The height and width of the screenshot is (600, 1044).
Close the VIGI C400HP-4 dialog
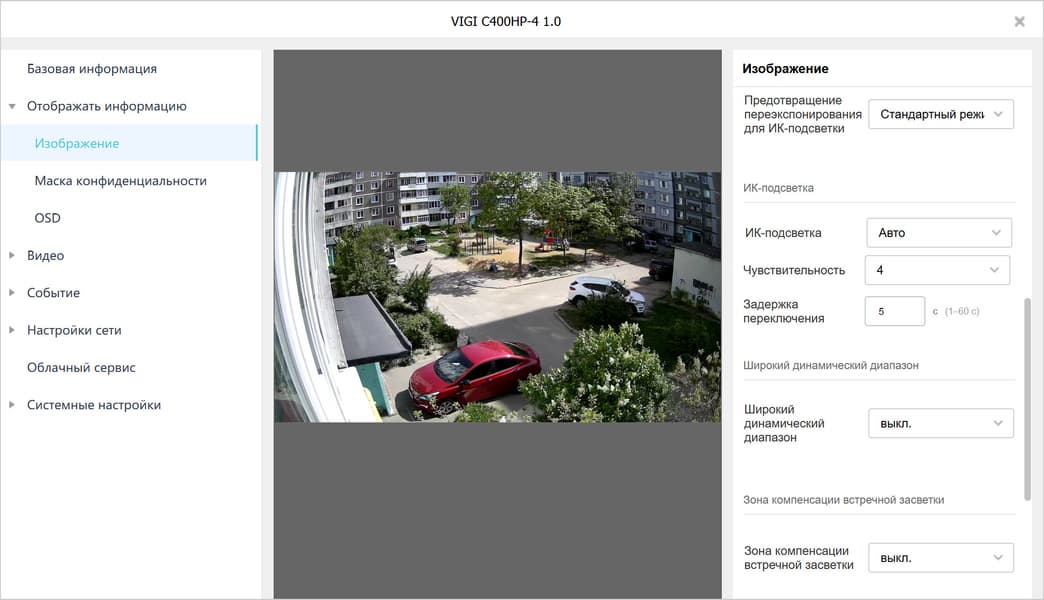point(1019,21)
